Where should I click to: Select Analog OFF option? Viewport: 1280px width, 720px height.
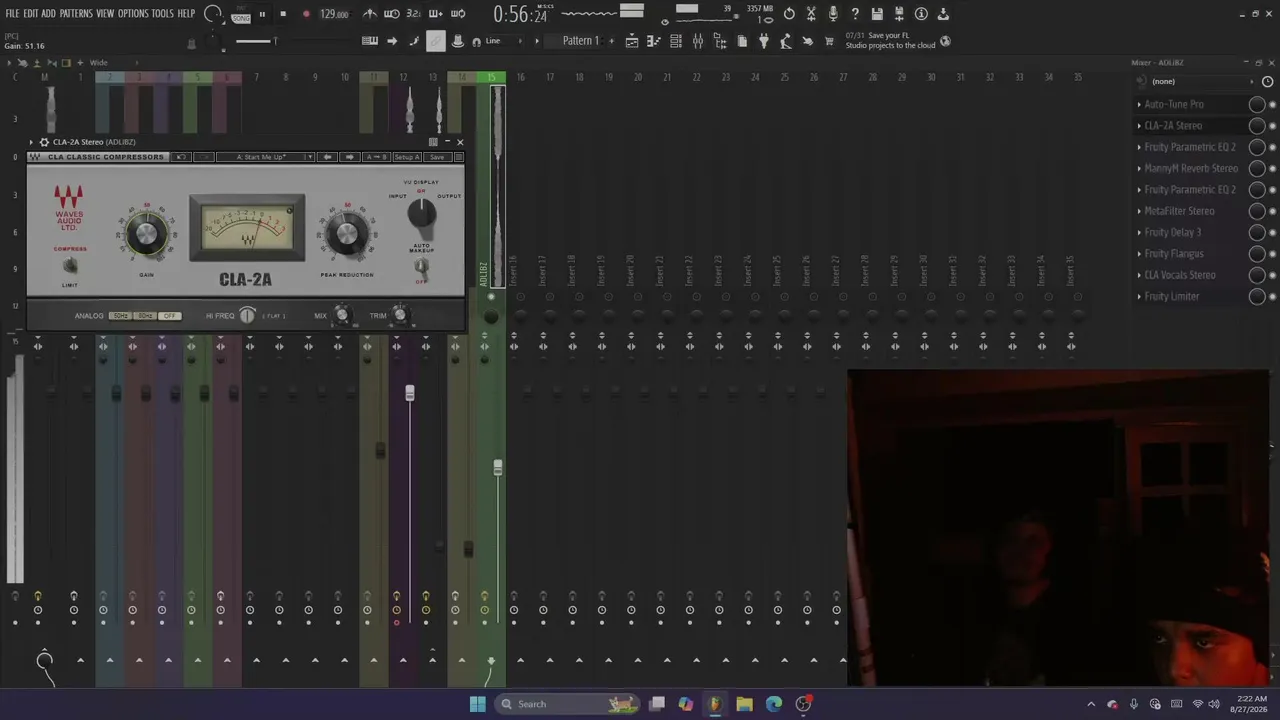170,316
